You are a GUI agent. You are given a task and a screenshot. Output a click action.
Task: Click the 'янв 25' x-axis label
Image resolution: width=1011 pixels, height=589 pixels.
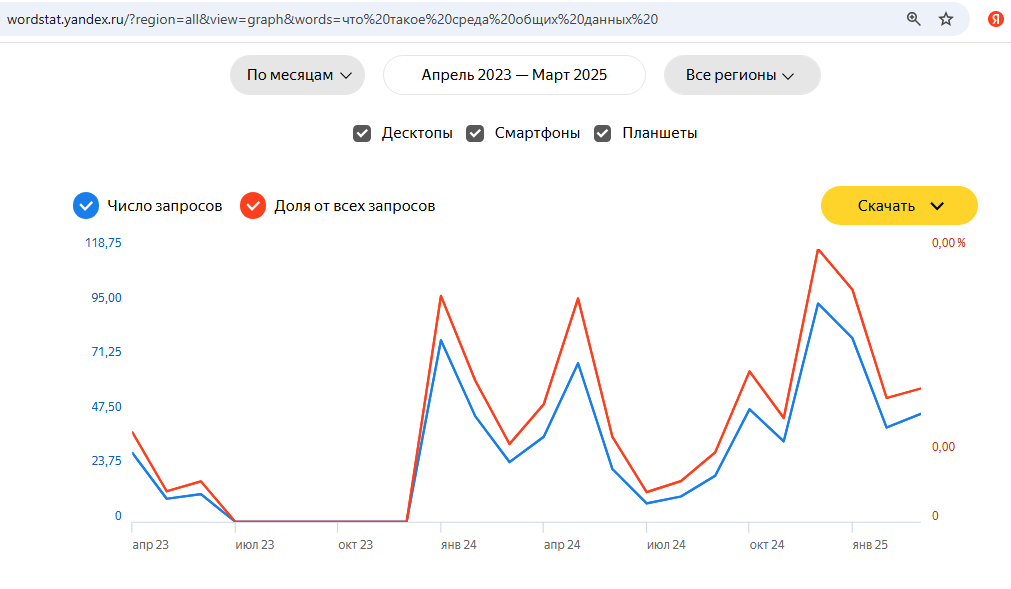[869, 545]
